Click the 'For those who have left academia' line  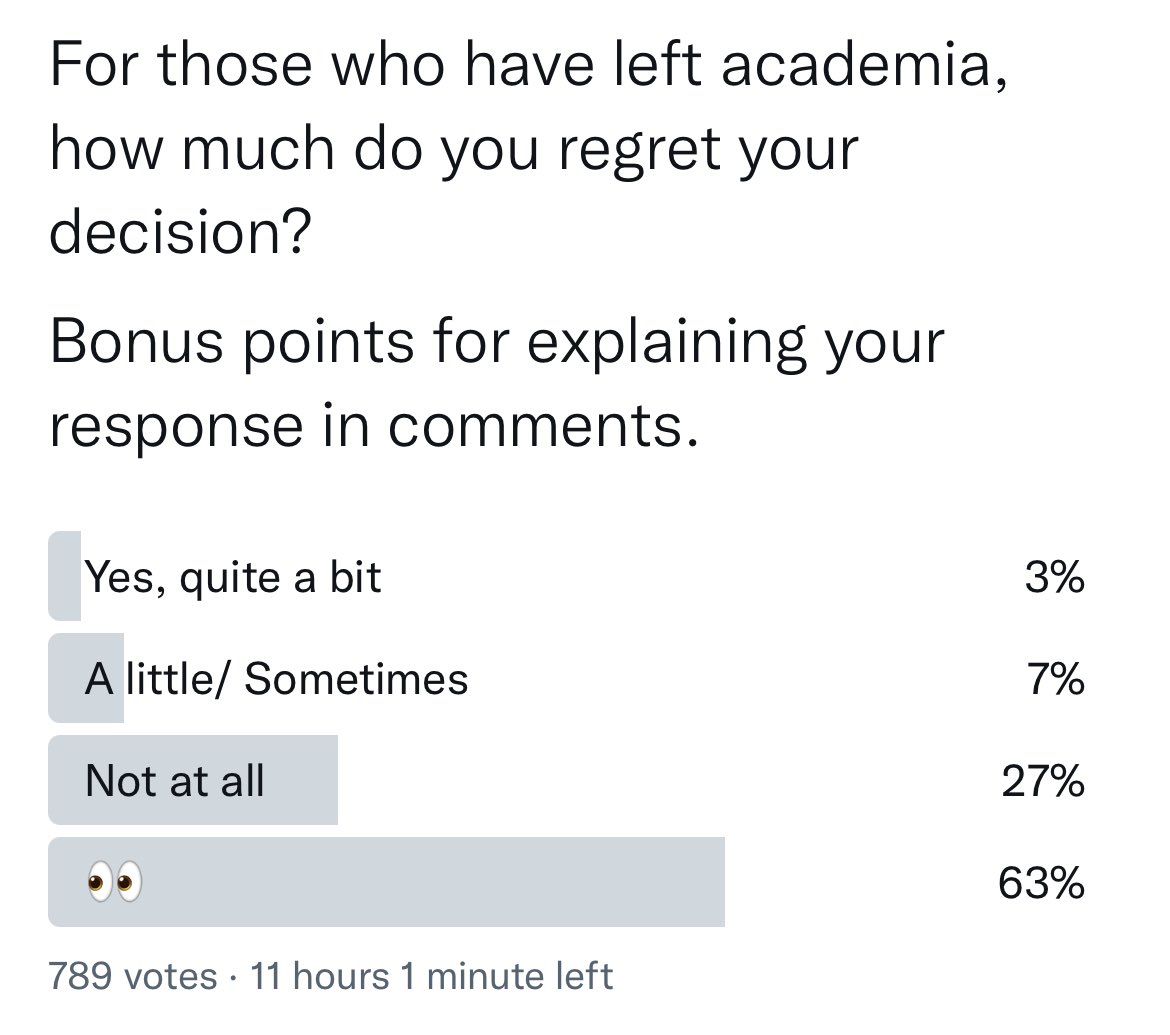(x=528, y=64)
